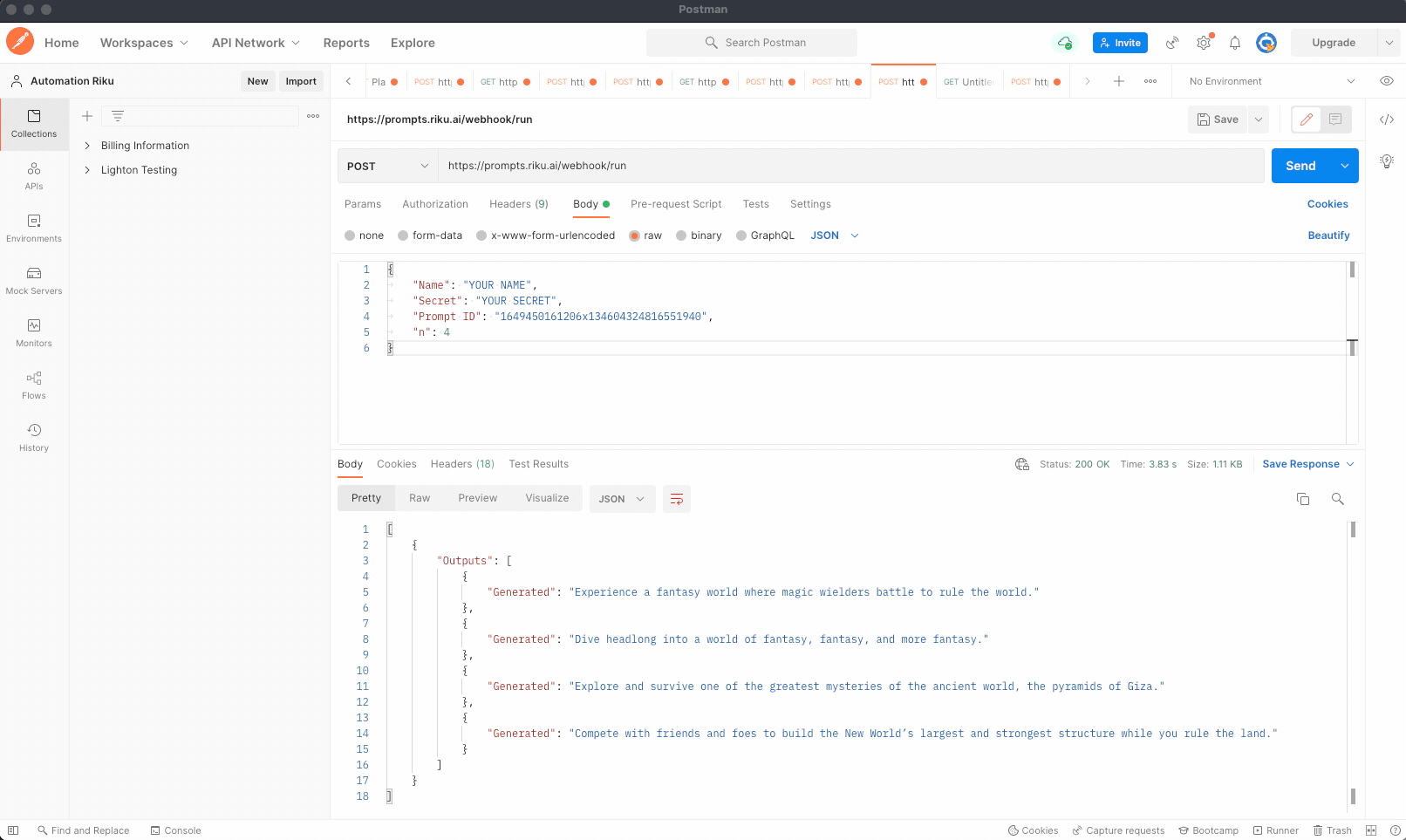Open the code snippet icon
The height and width of the screenshot is (840, 1406).
click(x=1387, y=120)
